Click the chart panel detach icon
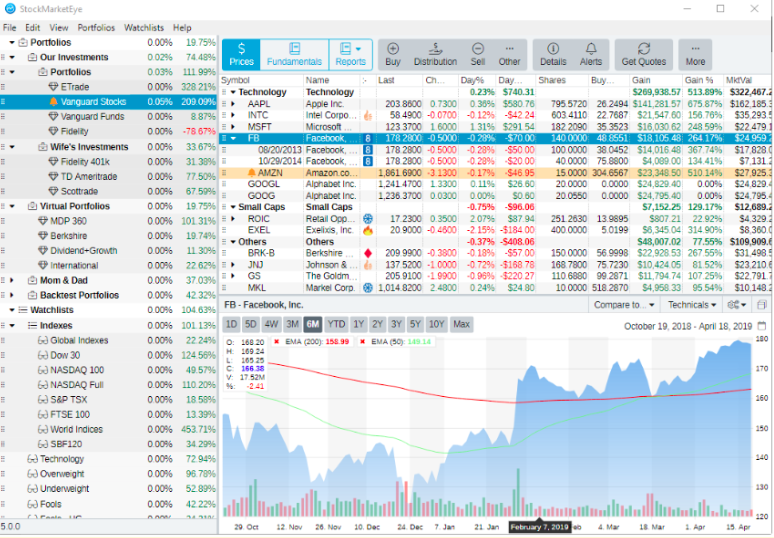 tap(762, 305)
